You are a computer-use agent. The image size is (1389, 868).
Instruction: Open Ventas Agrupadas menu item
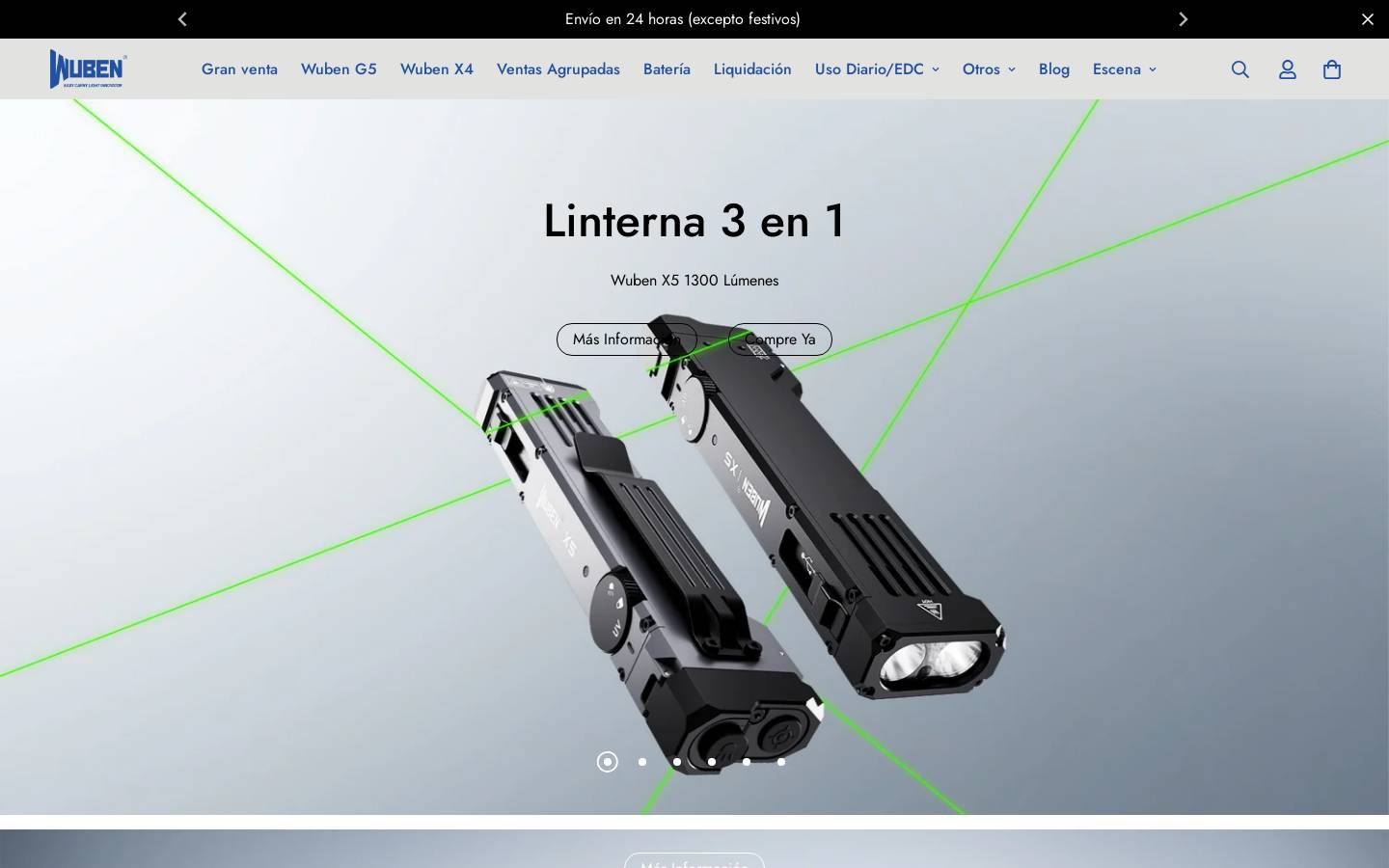coord(558,69)
